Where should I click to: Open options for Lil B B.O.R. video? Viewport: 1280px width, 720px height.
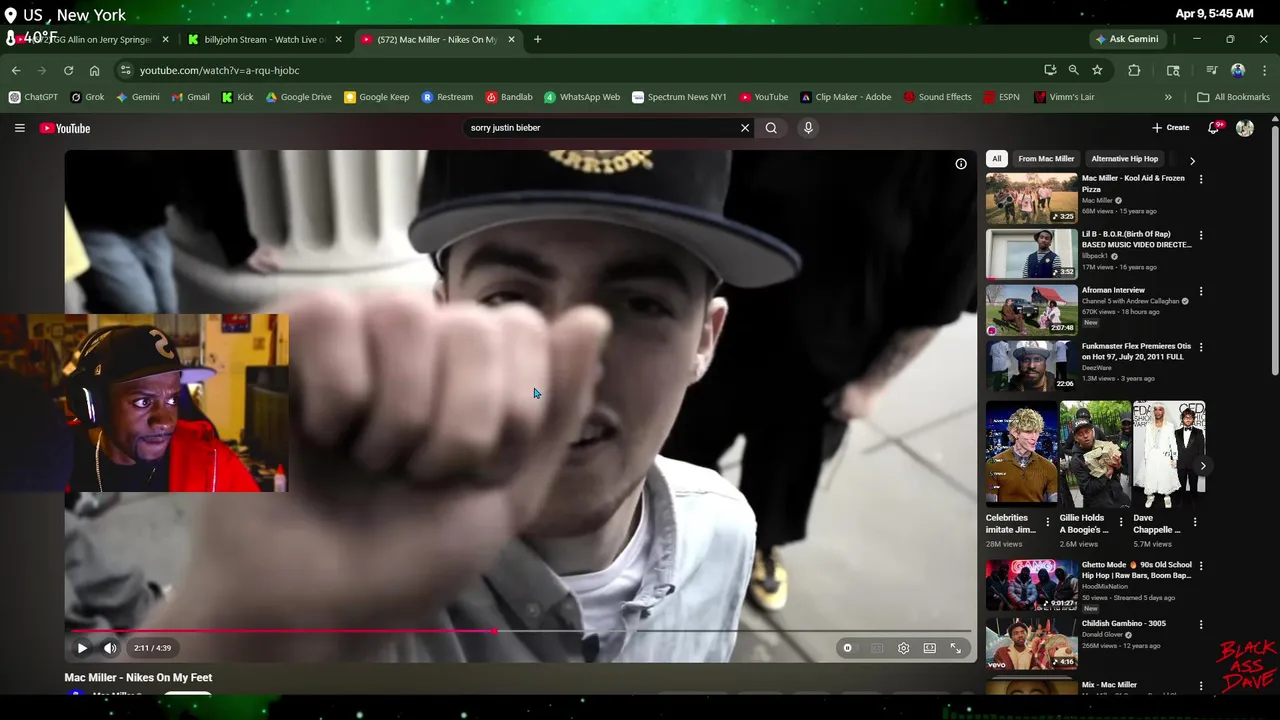(x=1201, y=235)
